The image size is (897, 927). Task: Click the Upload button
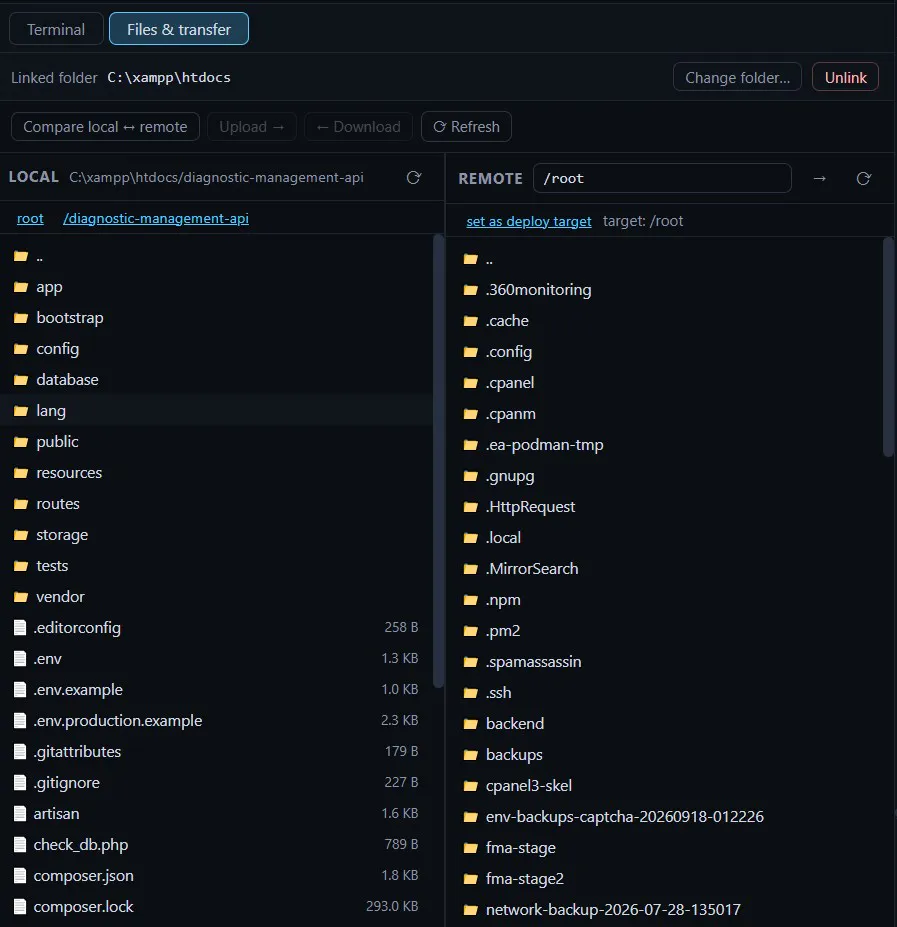click(x=252, y=127)
